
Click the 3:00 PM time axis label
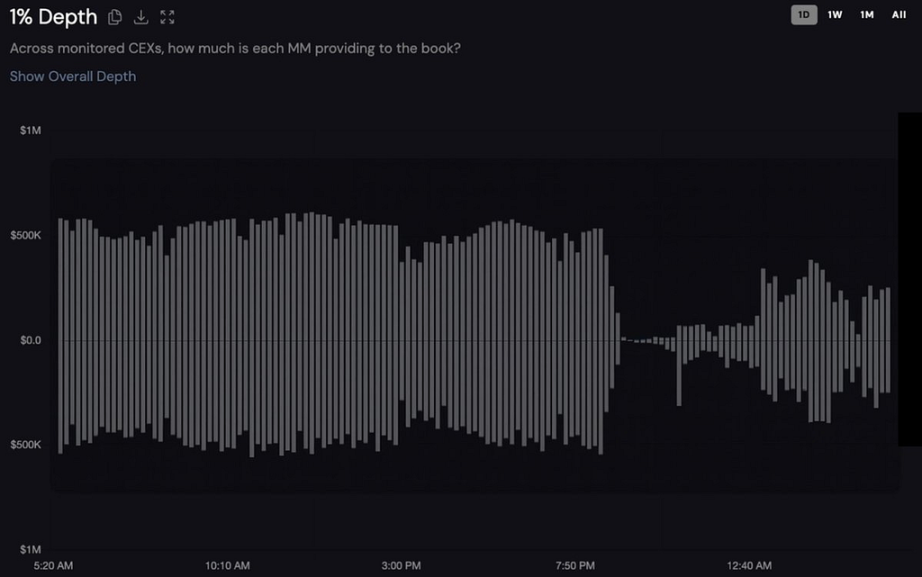point(401,566)
